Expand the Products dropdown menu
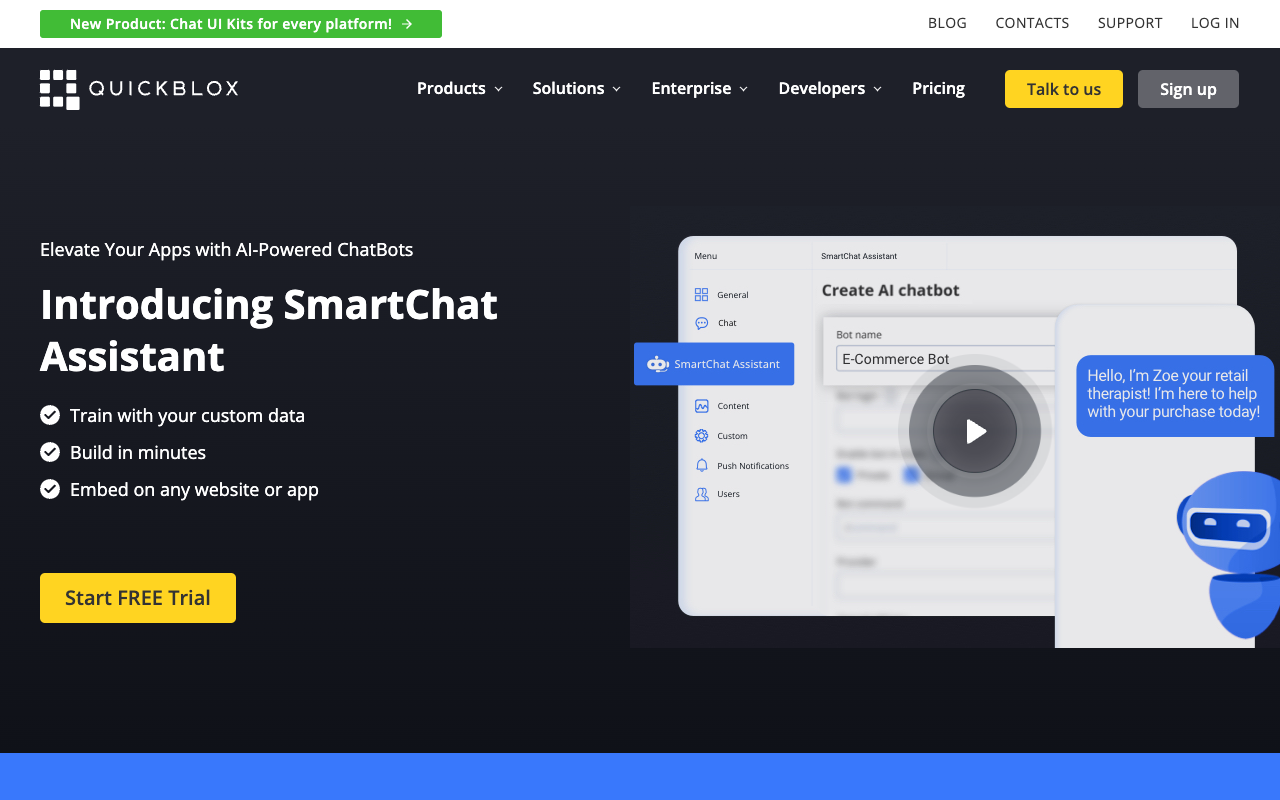1280x800 pixels. tap(460, 89)
